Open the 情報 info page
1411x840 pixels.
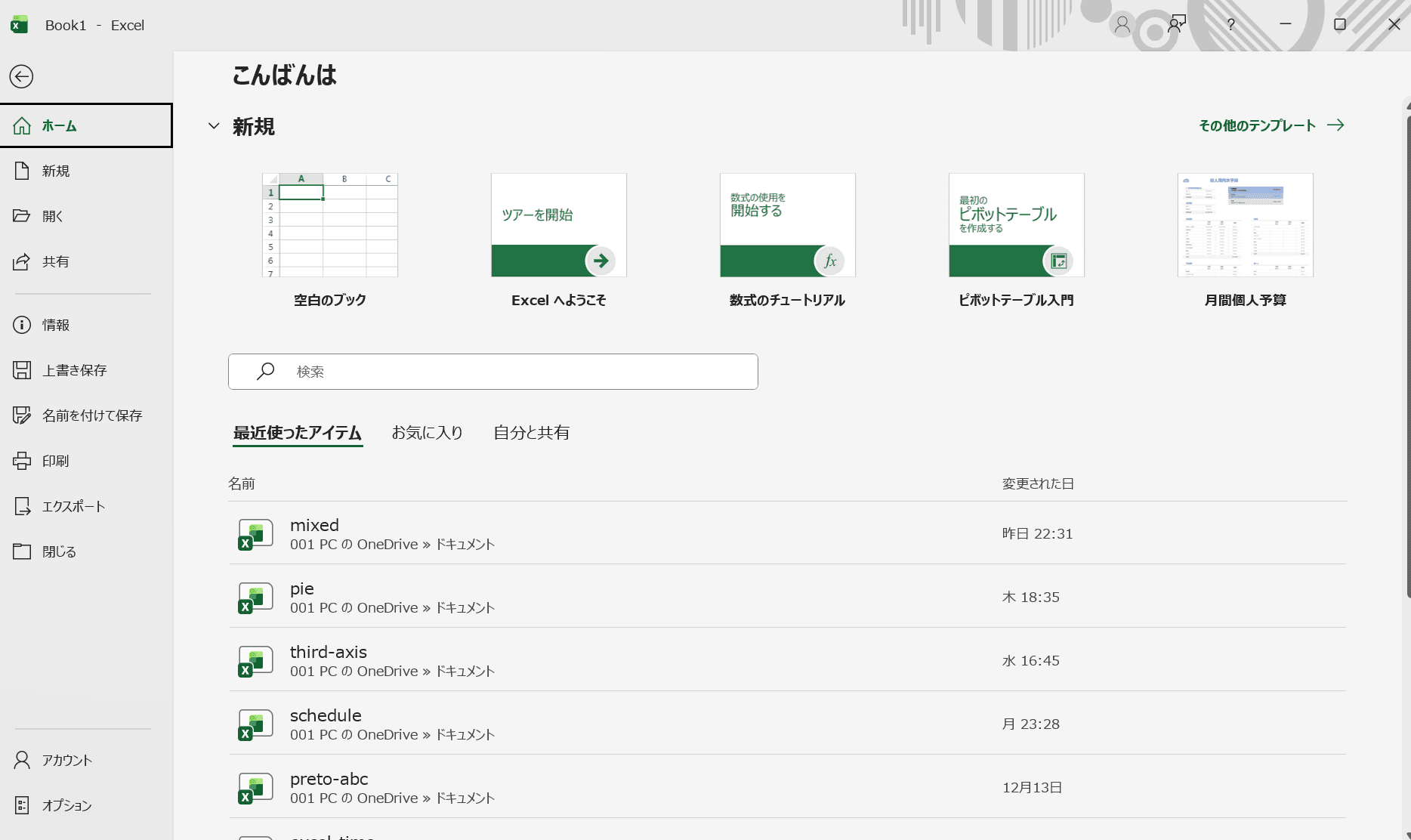click(x=55, y=325)
